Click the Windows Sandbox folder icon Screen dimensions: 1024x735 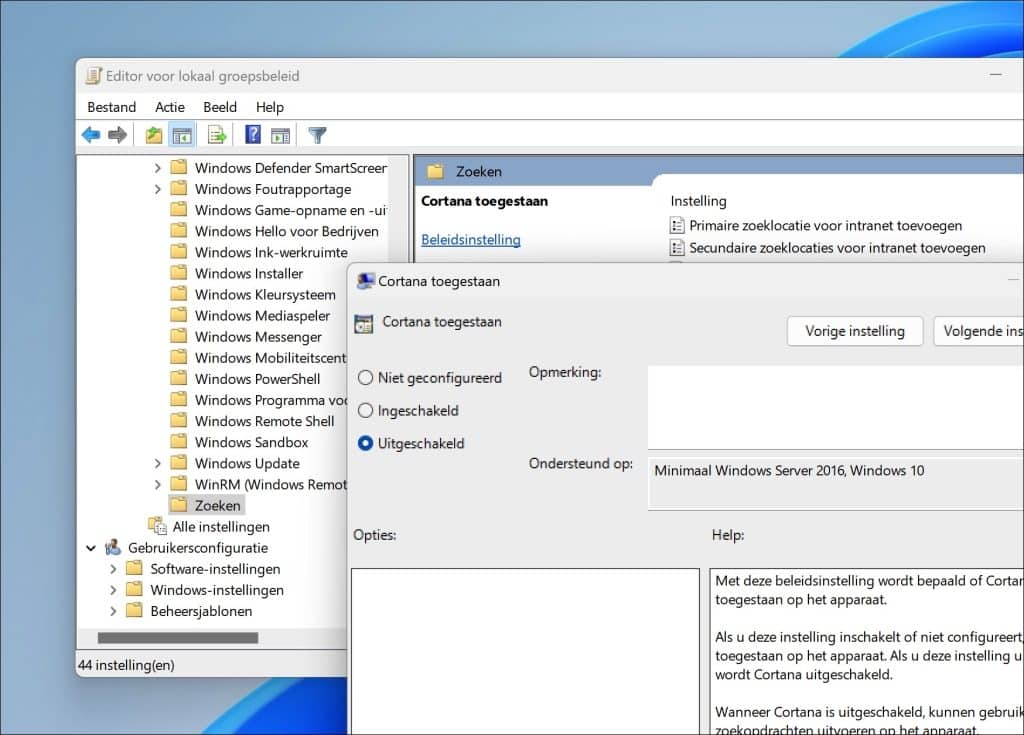[x=178, y=442]
